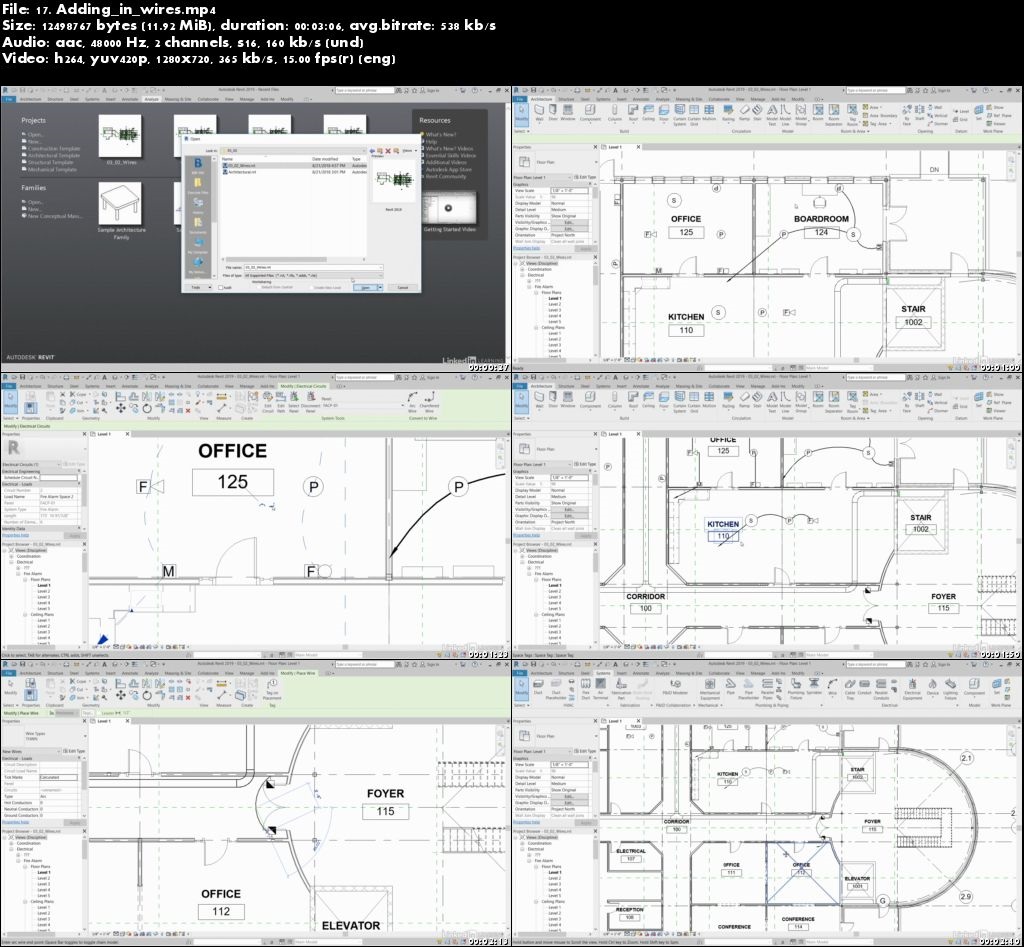Open Wire Types selector in Place Wire Properties

tap(43, 736)
